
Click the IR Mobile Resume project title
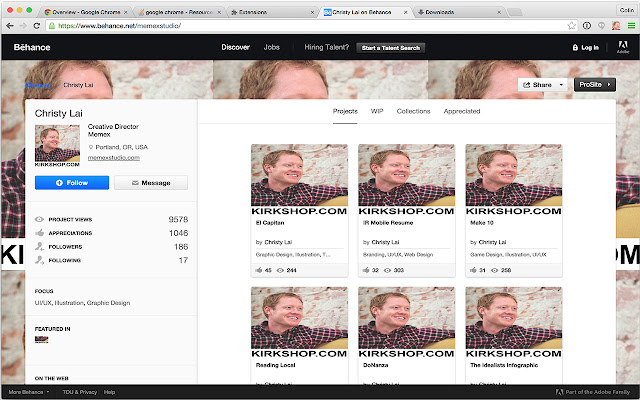[x=388, y=223]
